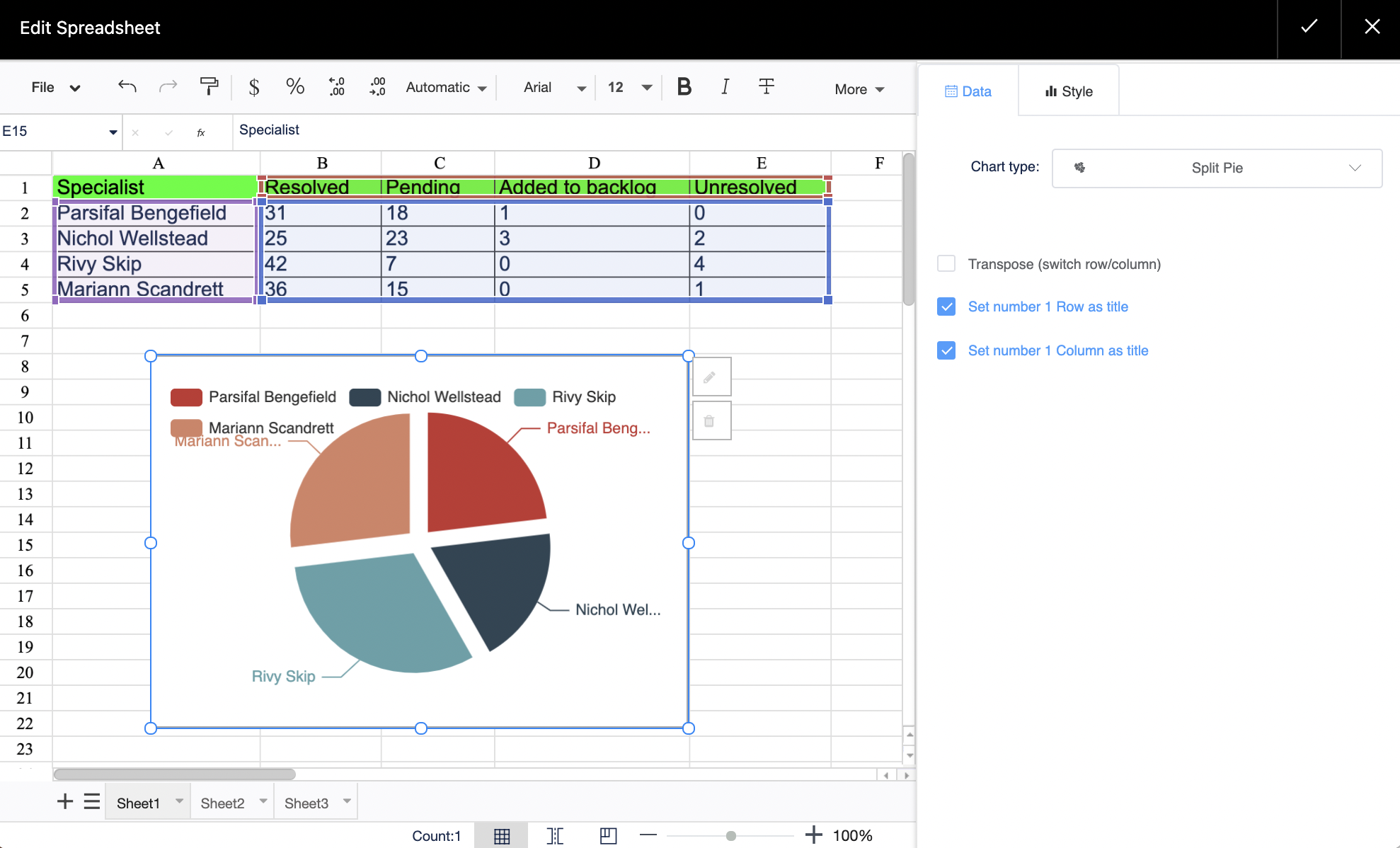This screenshot has height=848, width=1400.
Task: Click the add new sheet plus icon
Action: tap(65, 802)
